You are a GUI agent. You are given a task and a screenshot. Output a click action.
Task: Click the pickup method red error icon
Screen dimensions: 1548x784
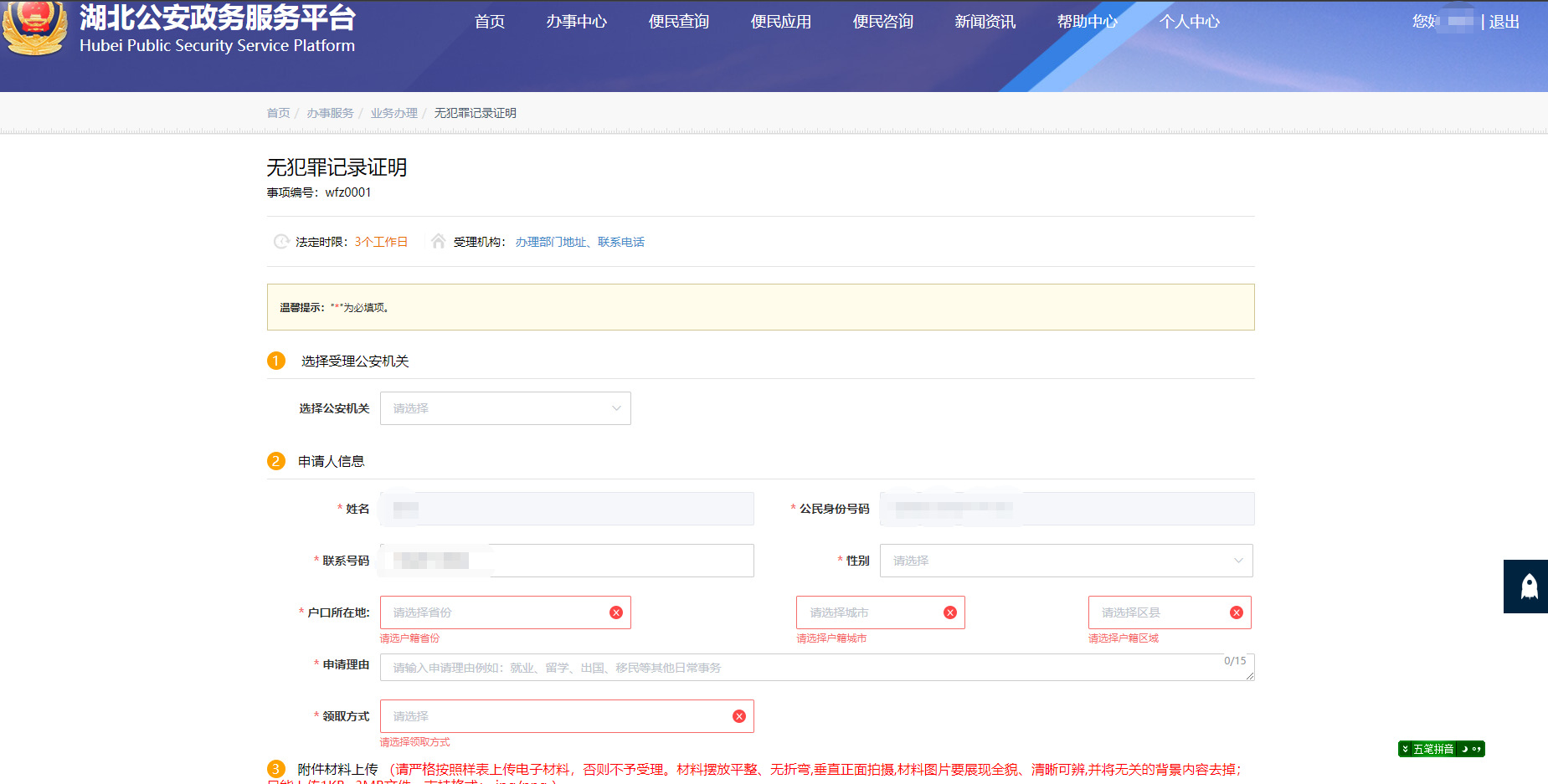pyautogui.click(x=739, y=716)
